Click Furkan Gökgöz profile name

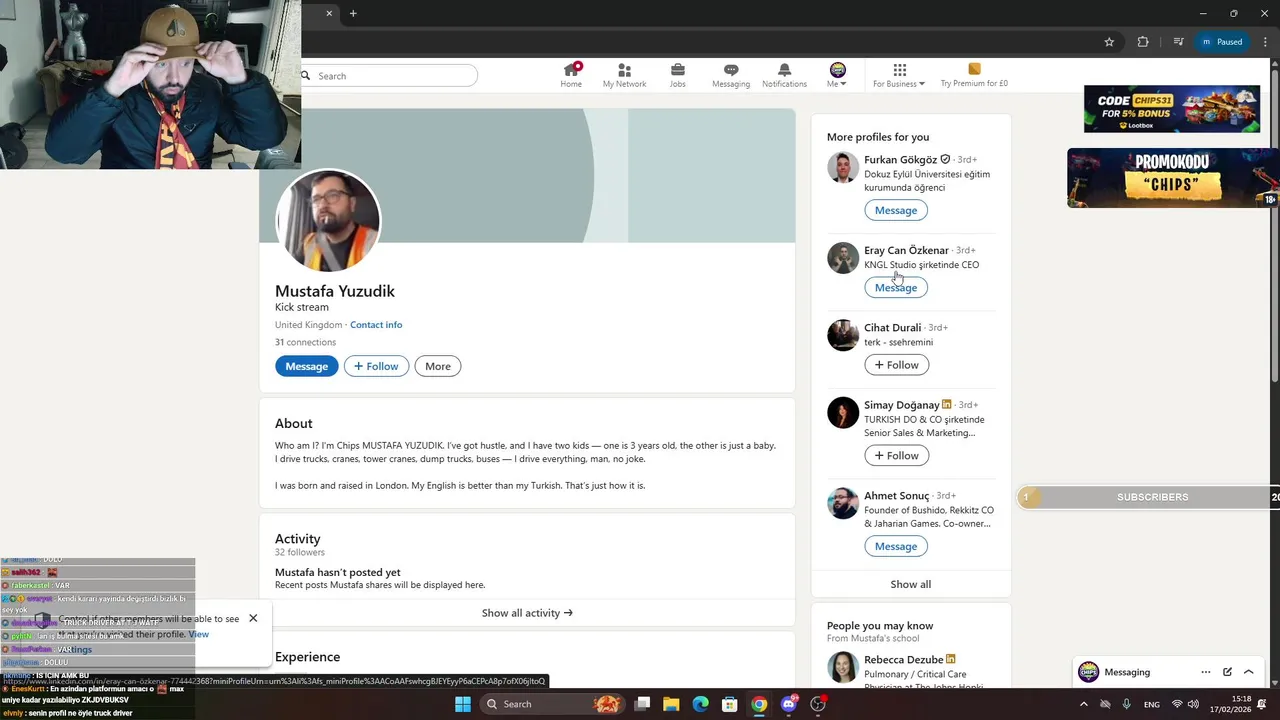tap(900, 160)
